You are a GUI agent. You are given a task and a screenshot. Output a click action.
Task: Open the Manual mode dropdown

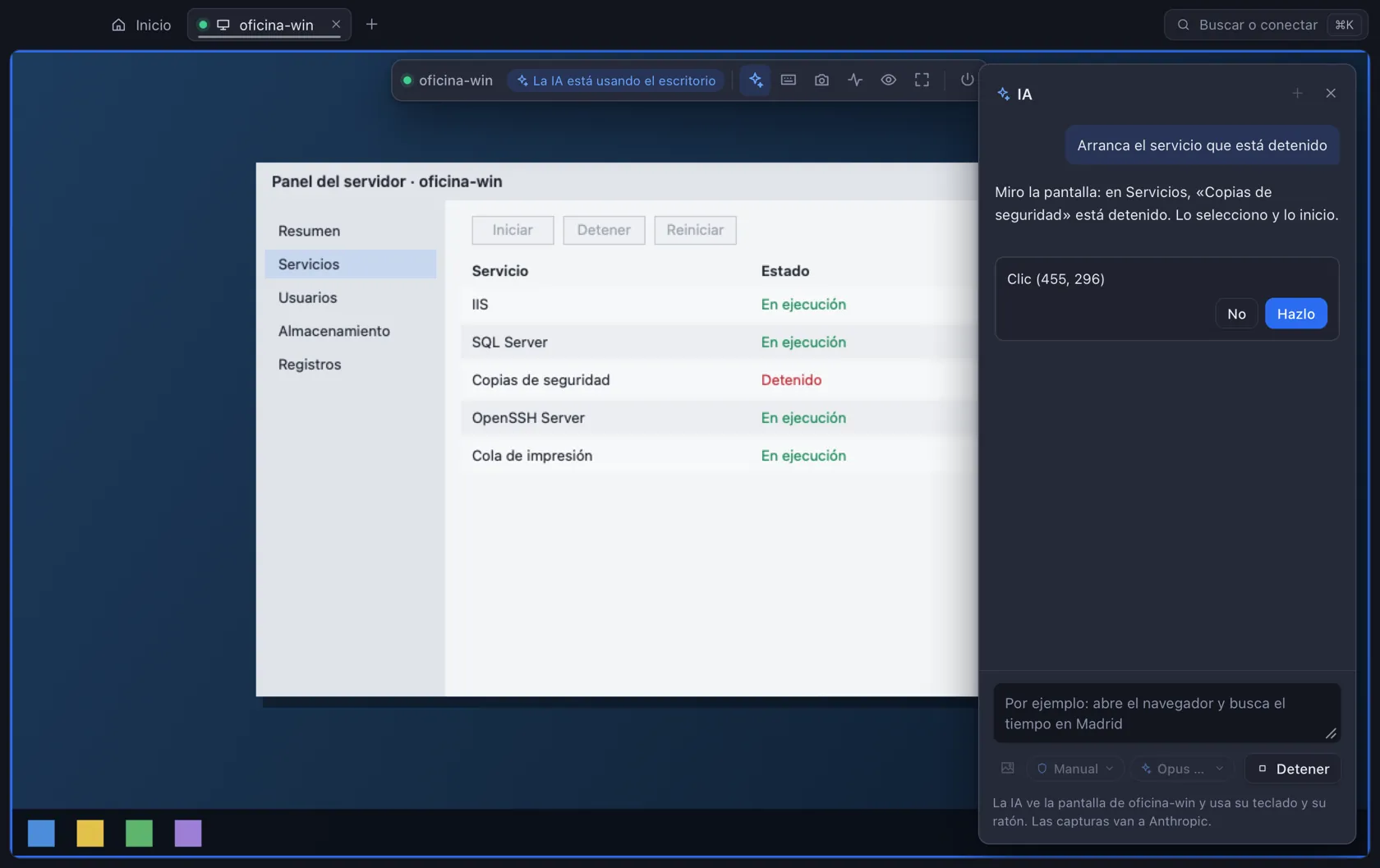click(x=1075, y=769)
